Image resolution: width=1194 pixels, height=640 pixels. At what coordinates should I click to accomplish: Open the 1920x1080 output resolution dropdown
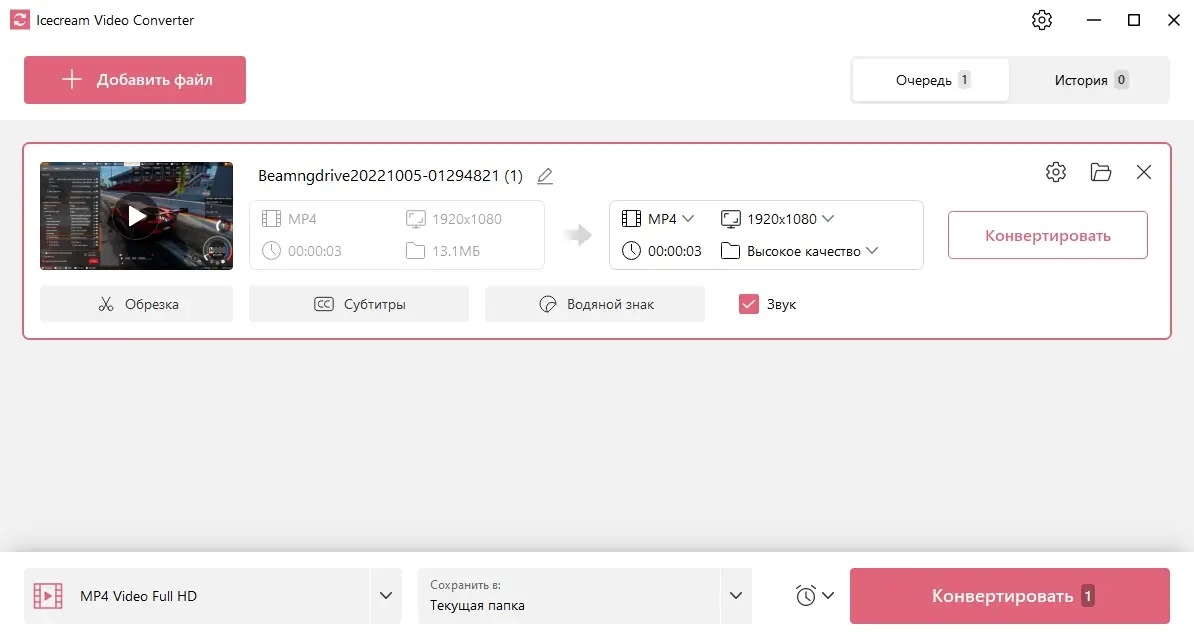778,219
